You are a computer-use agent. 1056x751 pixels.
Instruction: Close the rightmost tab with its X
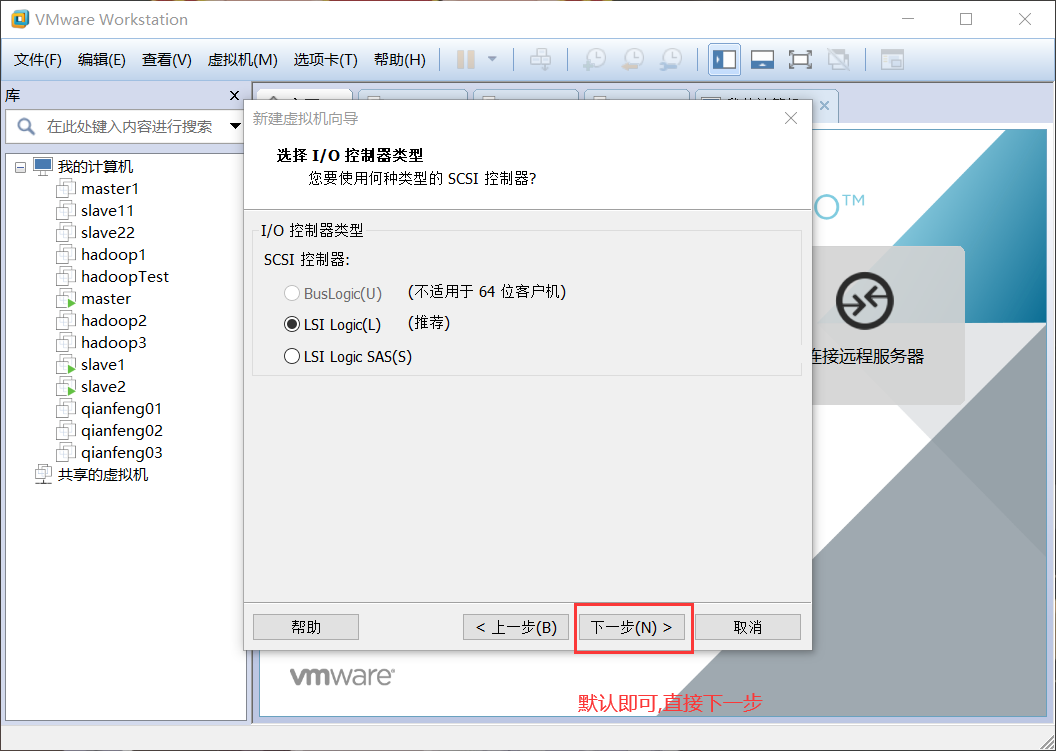824,106
